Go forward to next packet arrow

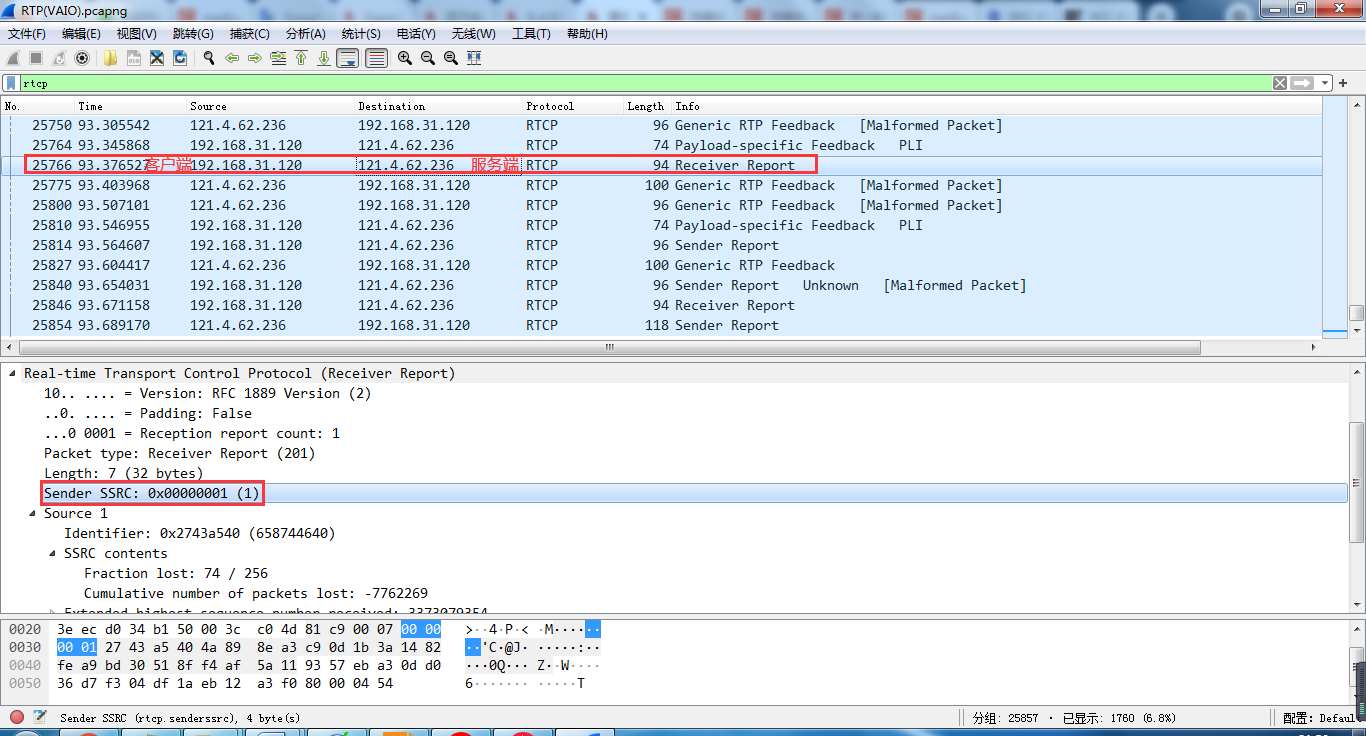255,58
